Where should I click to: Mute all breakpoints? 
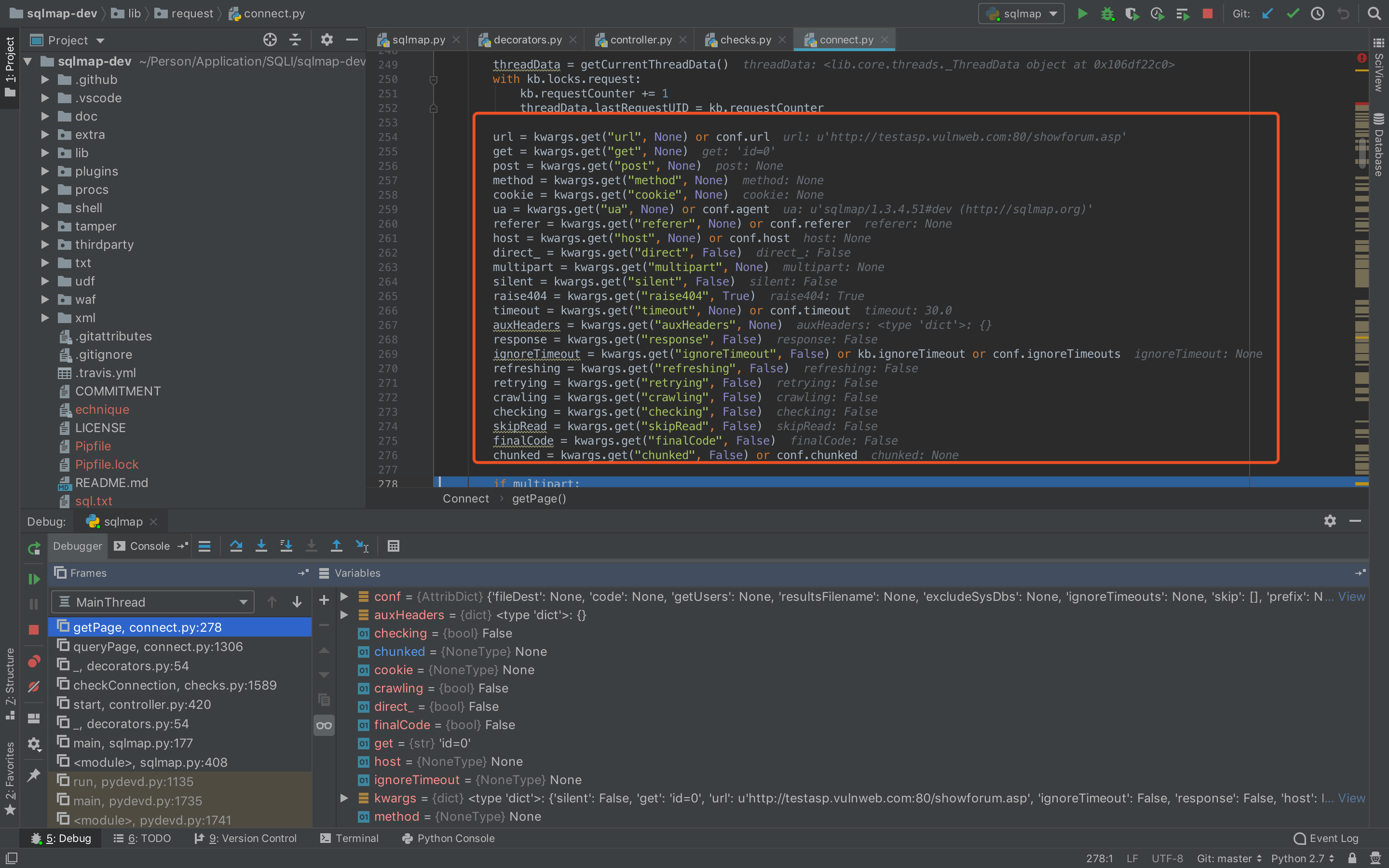tap(34, 686)
